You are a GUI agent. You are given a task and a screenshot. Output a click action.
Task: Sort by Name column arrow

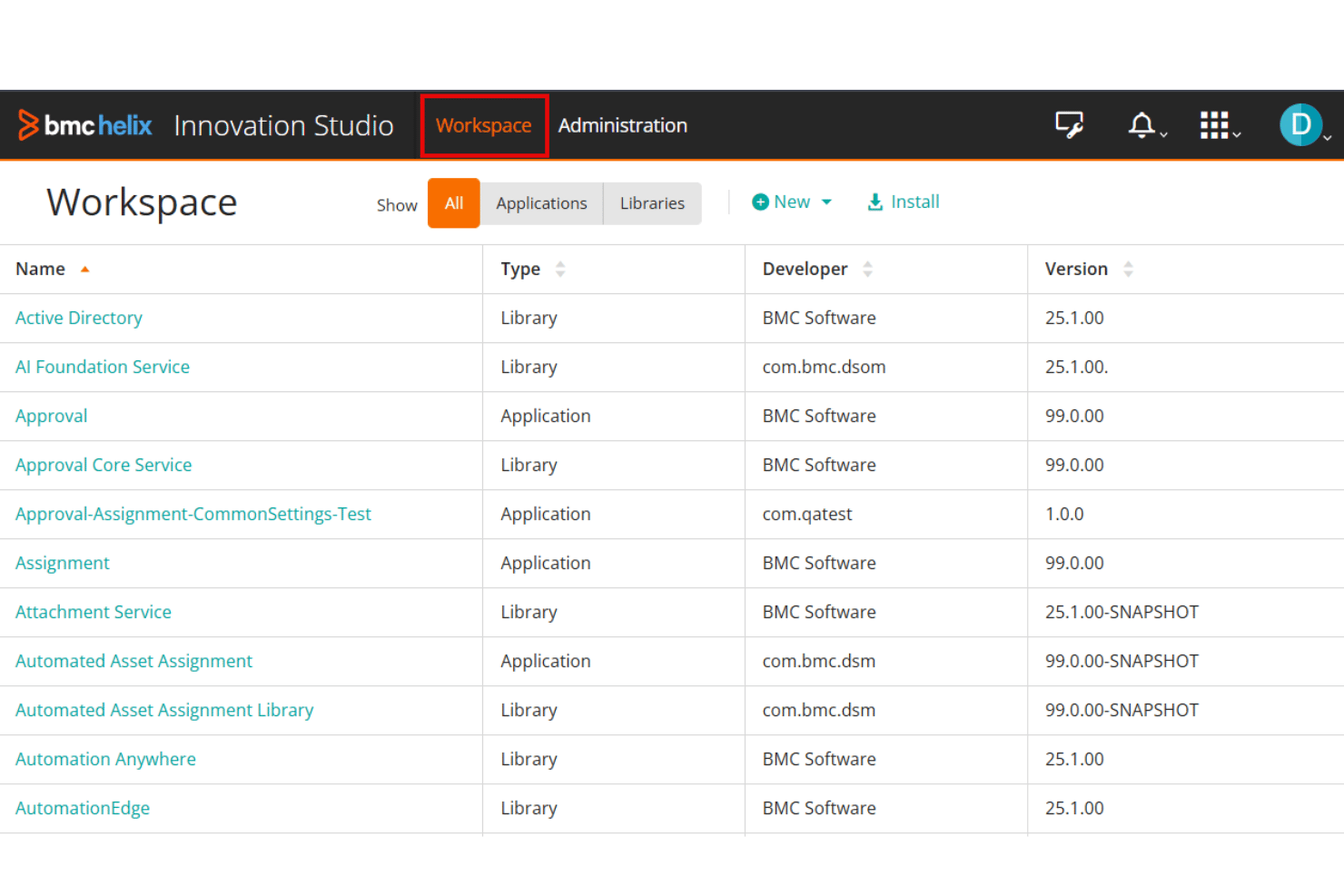[84, 270]
